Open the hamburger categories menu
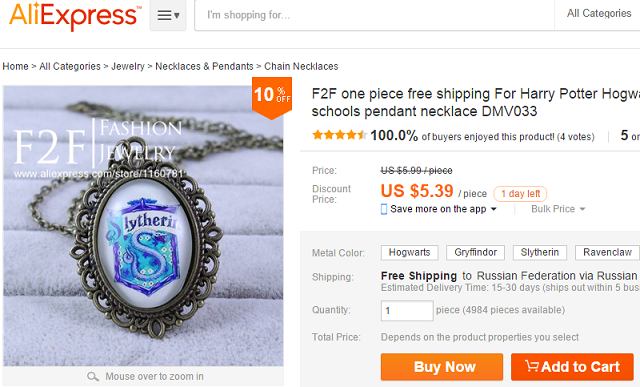Screen dimensions: 640x387 [x=168, y=16]
